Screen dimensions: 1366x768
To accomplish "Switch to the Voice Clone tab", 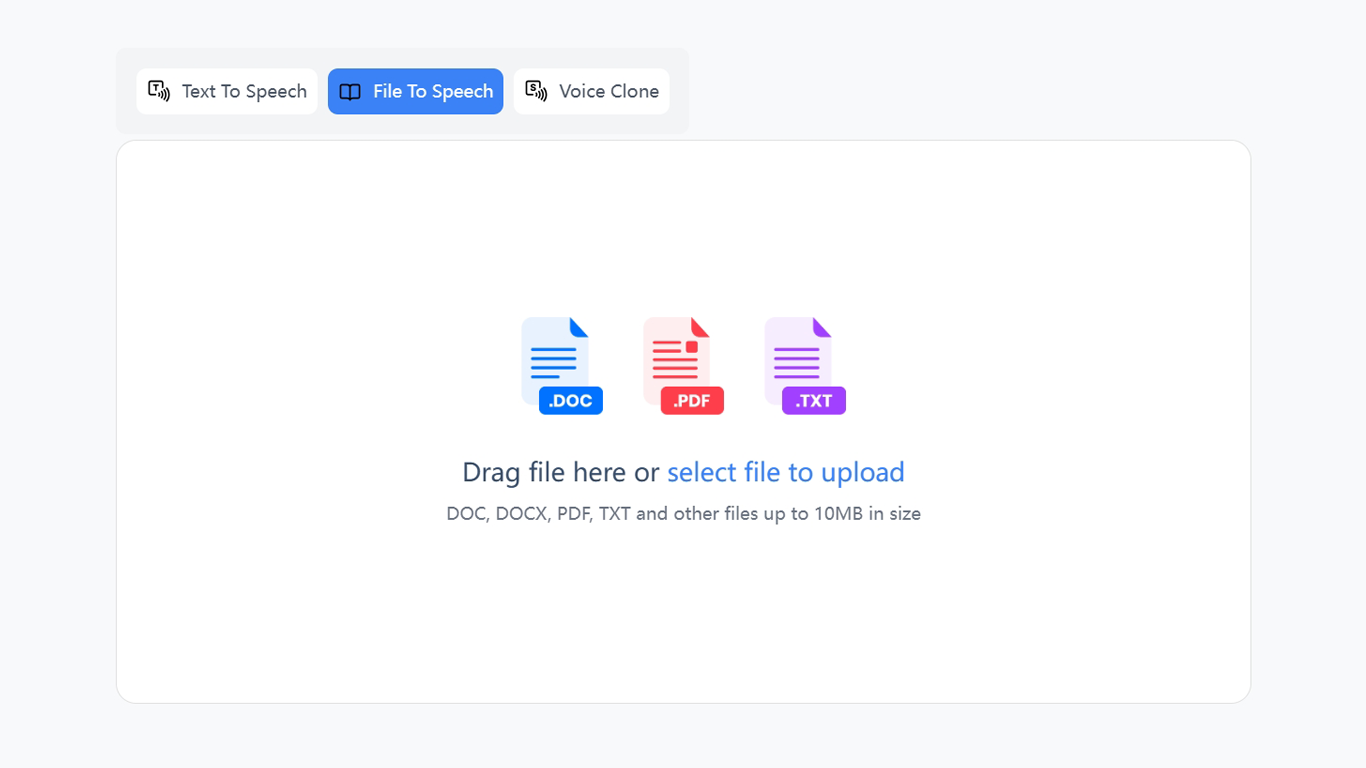I will [x=591, y=91].
